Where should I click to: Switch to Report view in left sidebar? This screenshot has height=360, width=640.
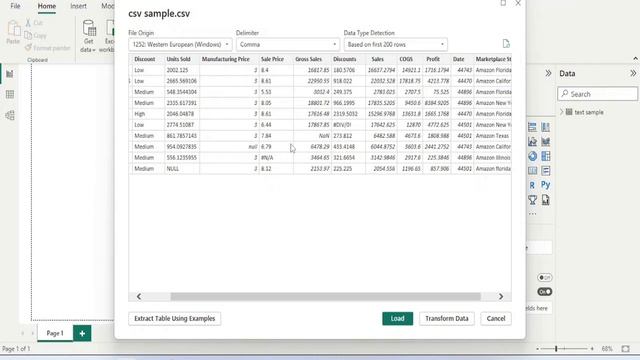click(10, 74)
